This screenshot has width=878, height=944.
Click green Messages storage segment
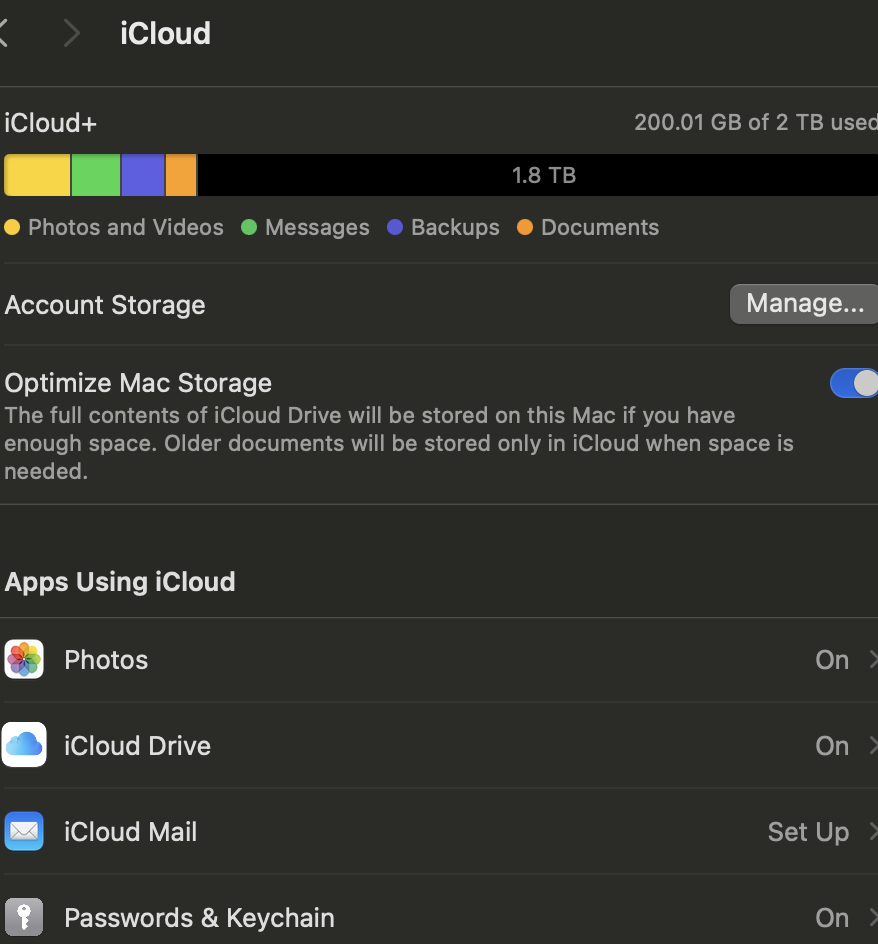[96, 175]
